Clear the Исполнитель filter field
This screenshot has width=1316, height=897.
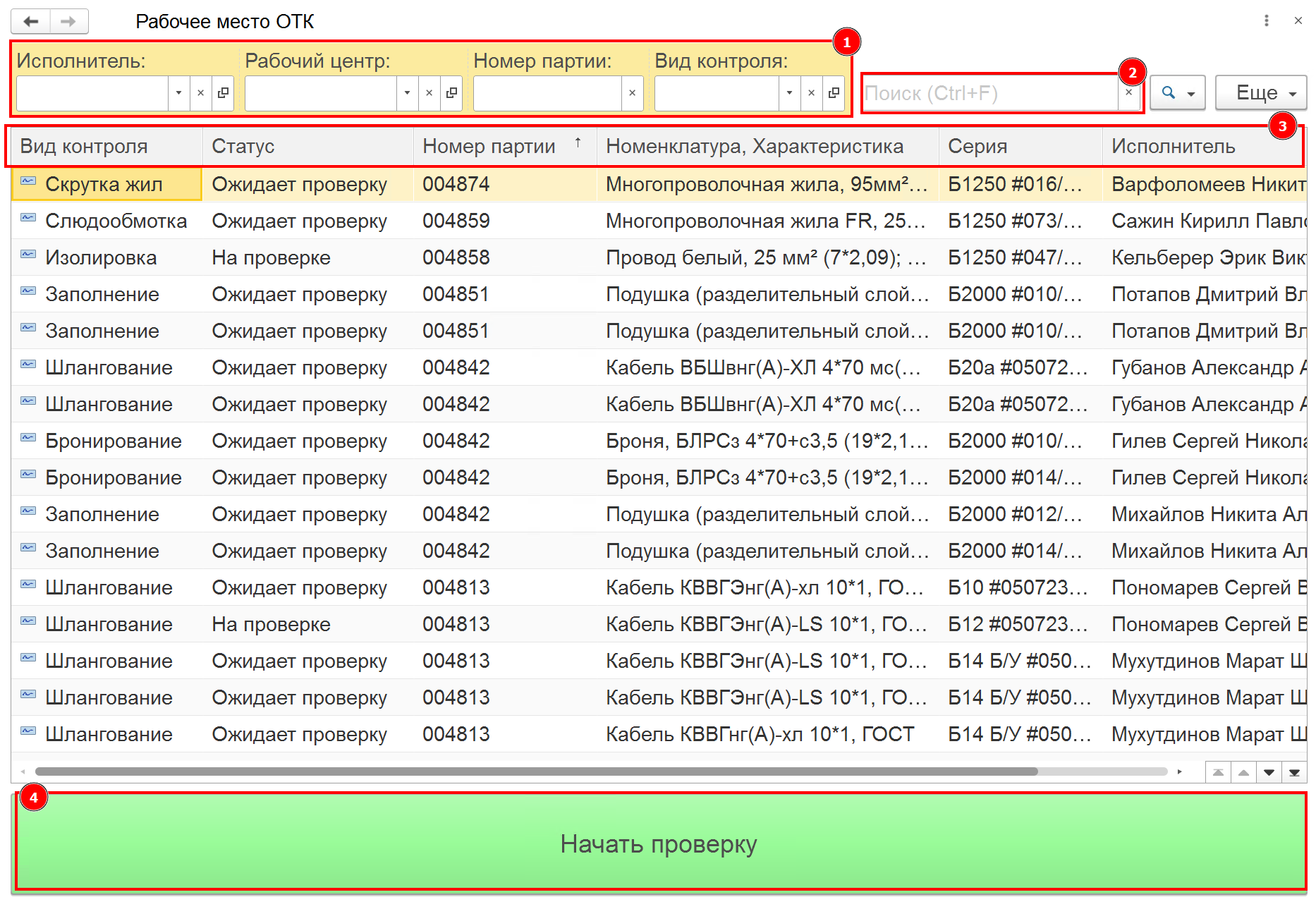(x=200, y=93)
